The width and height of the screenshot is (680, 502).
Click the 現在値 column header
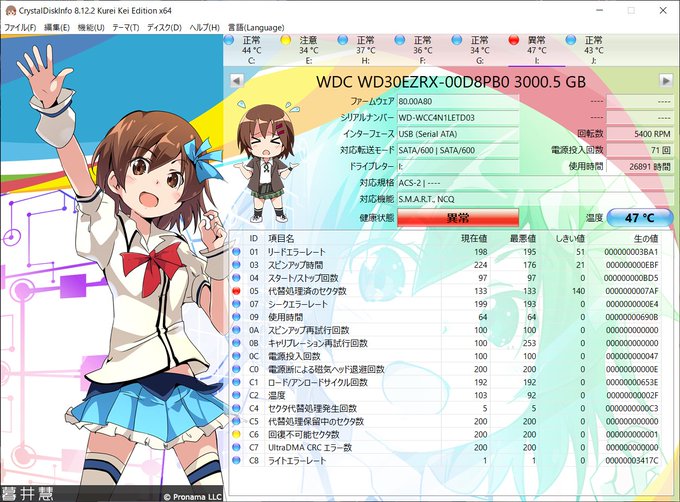tap(474, 238)
